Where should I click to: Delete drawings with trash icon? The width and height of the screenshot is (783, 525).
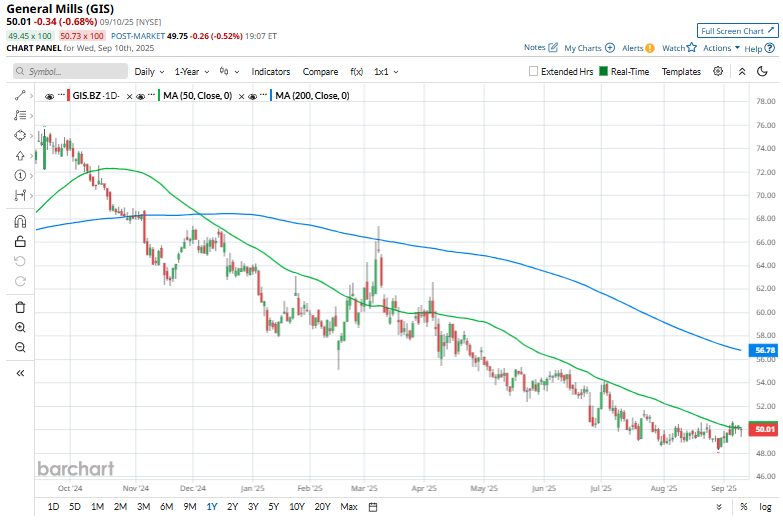[20, 307]
